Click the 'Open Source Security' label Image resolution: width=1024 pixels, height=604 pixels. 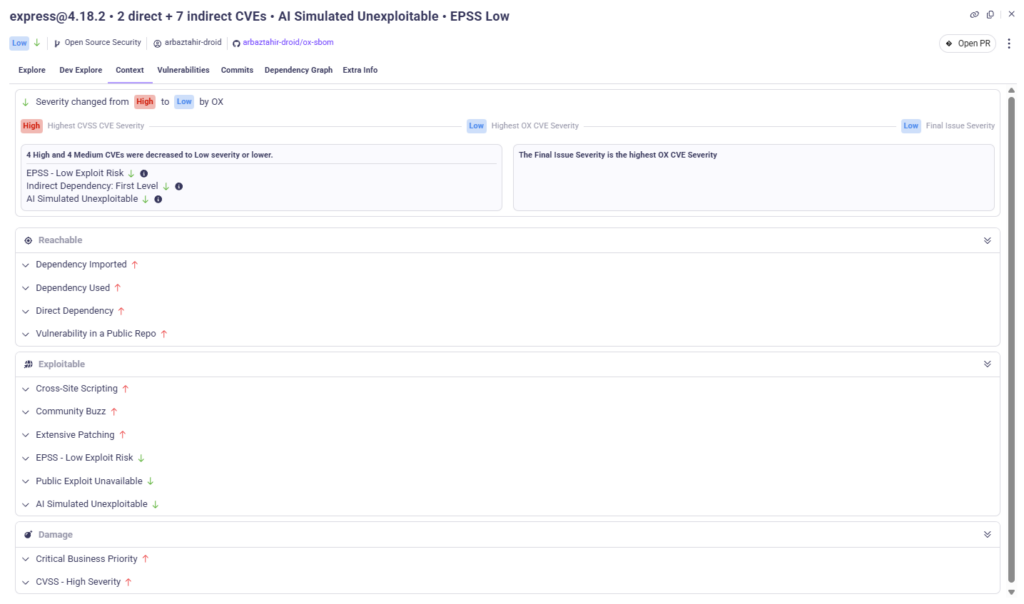(x=103, y=42)
